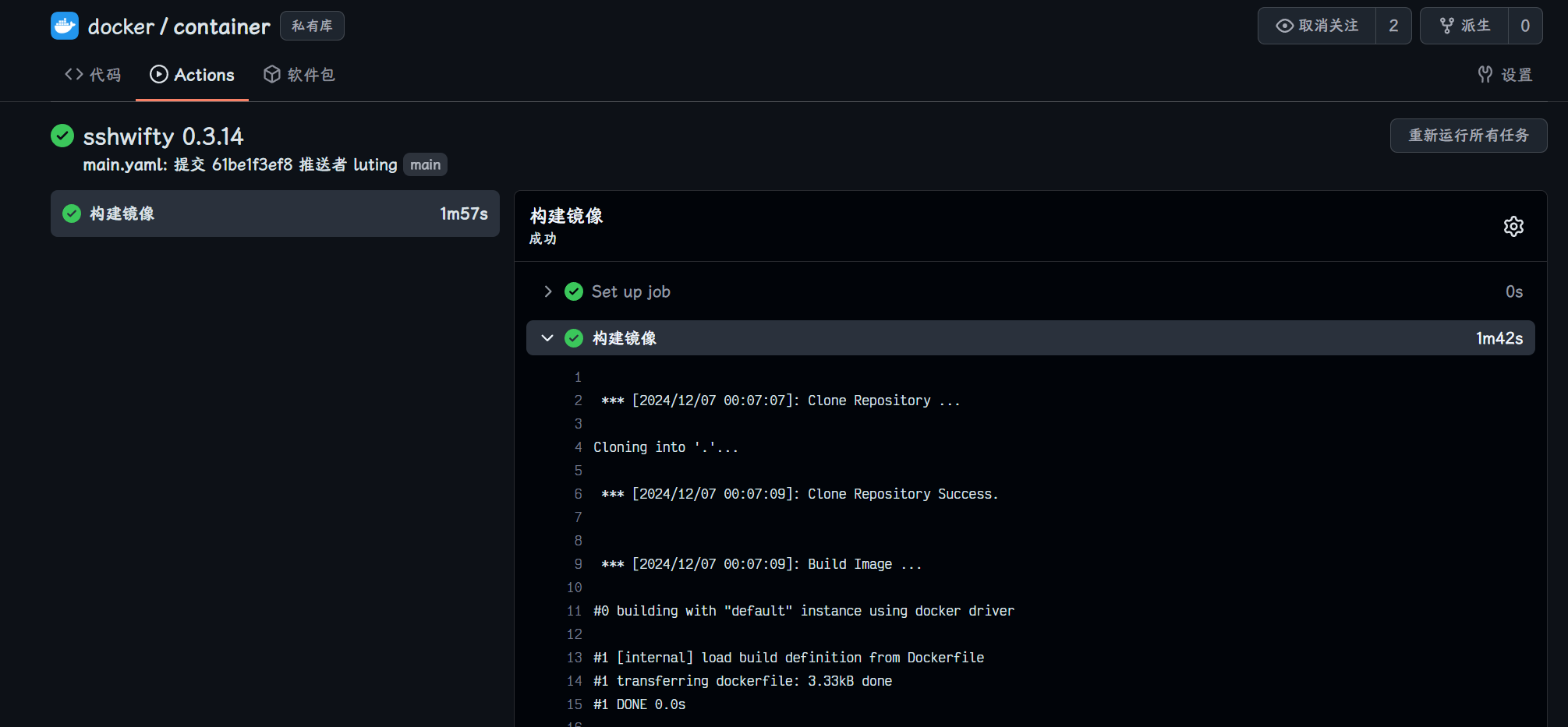
Task: Collapse the 构建镜像 step log
Action: [x=547, y=338]
